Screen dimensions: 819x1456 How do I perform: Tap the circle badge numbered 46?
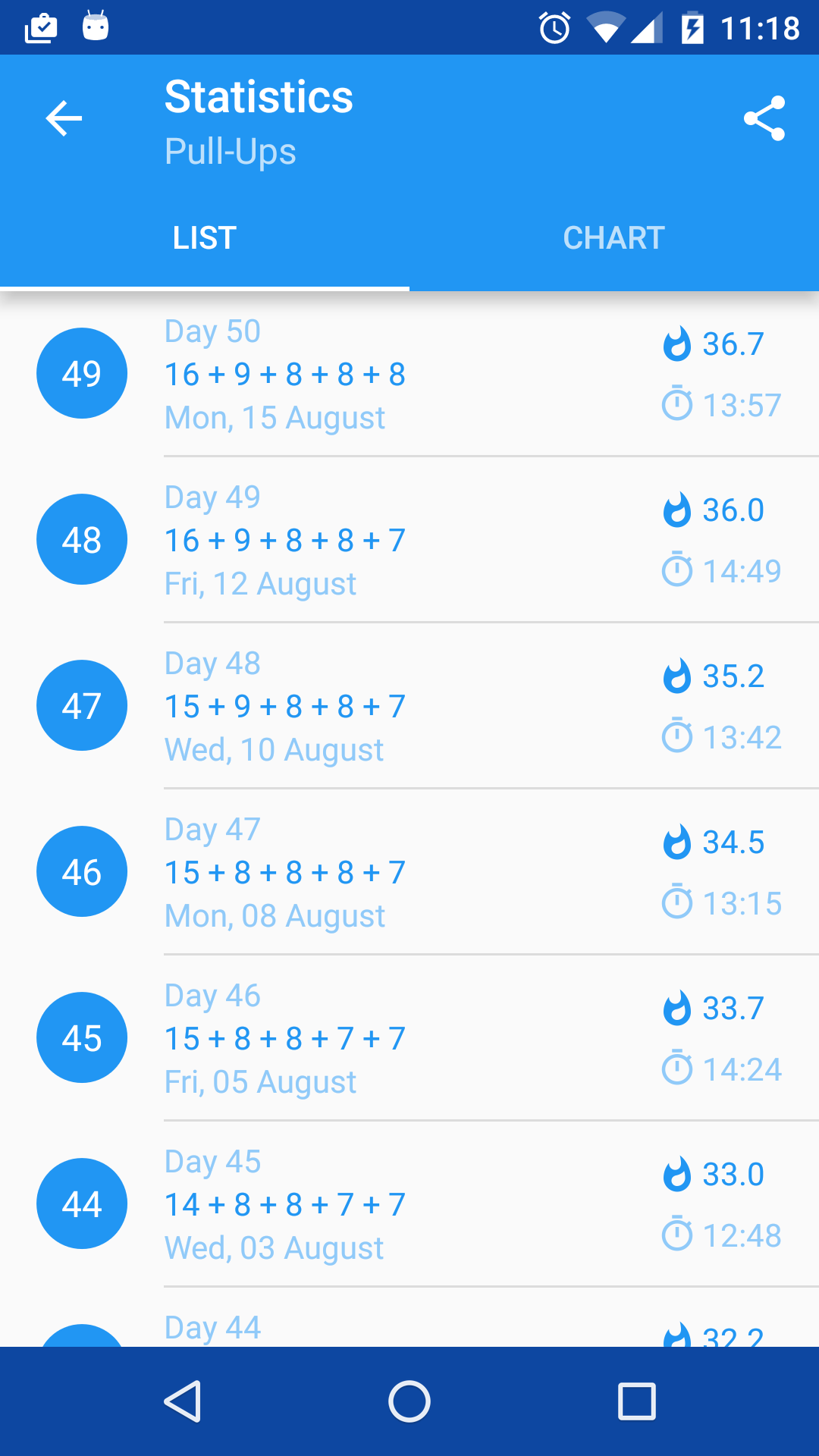coord(82,871)
